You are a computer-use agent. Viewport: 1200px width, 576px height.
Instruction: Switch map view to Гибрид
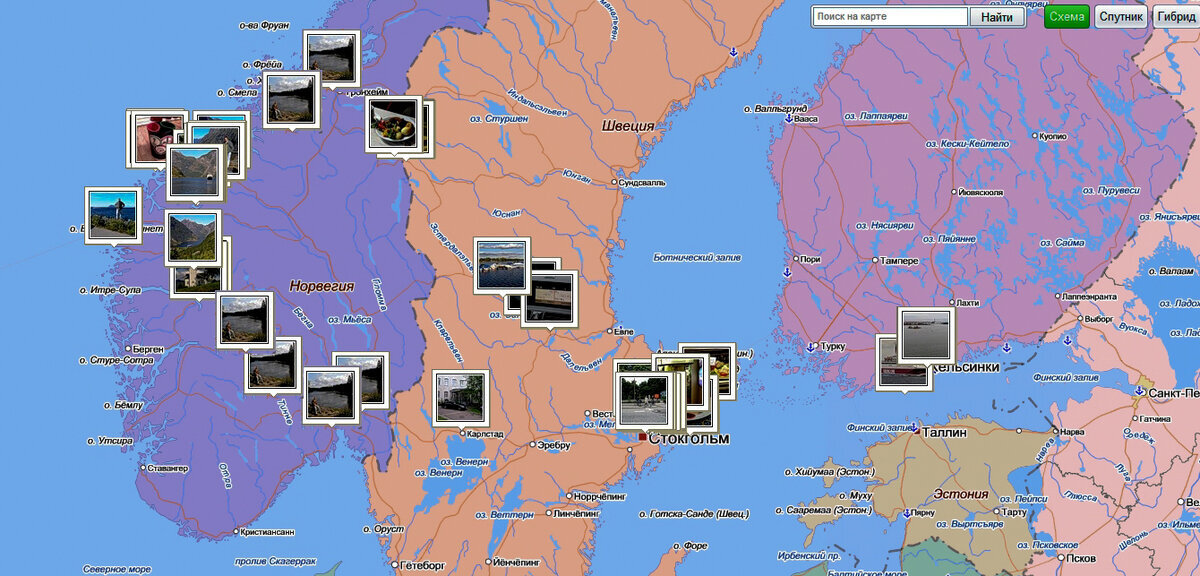pyautogui.click(x=1177, y=17)
